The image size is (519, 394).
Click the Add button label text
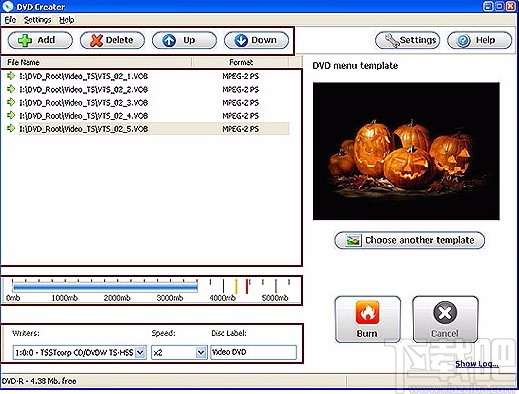coord(46,40)
